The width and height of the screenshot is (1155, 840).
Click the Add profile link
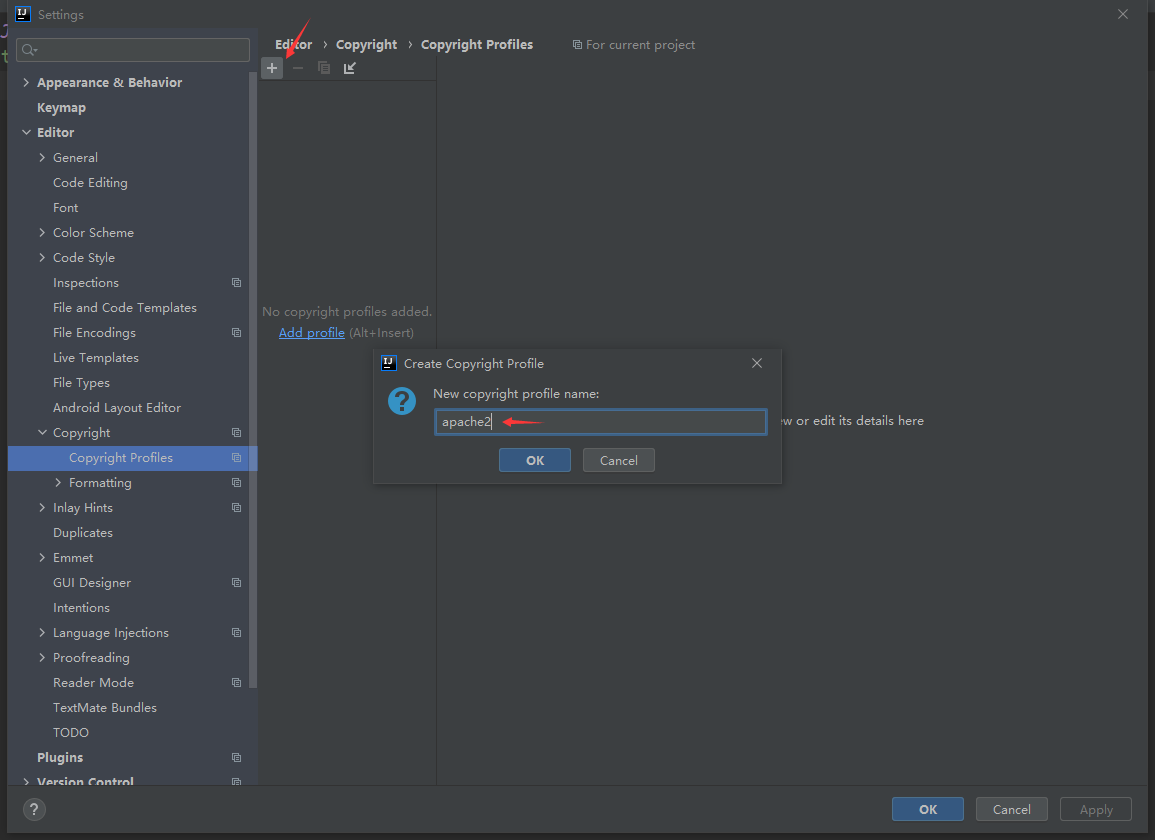pyautogui.click(x=312, y=333)
